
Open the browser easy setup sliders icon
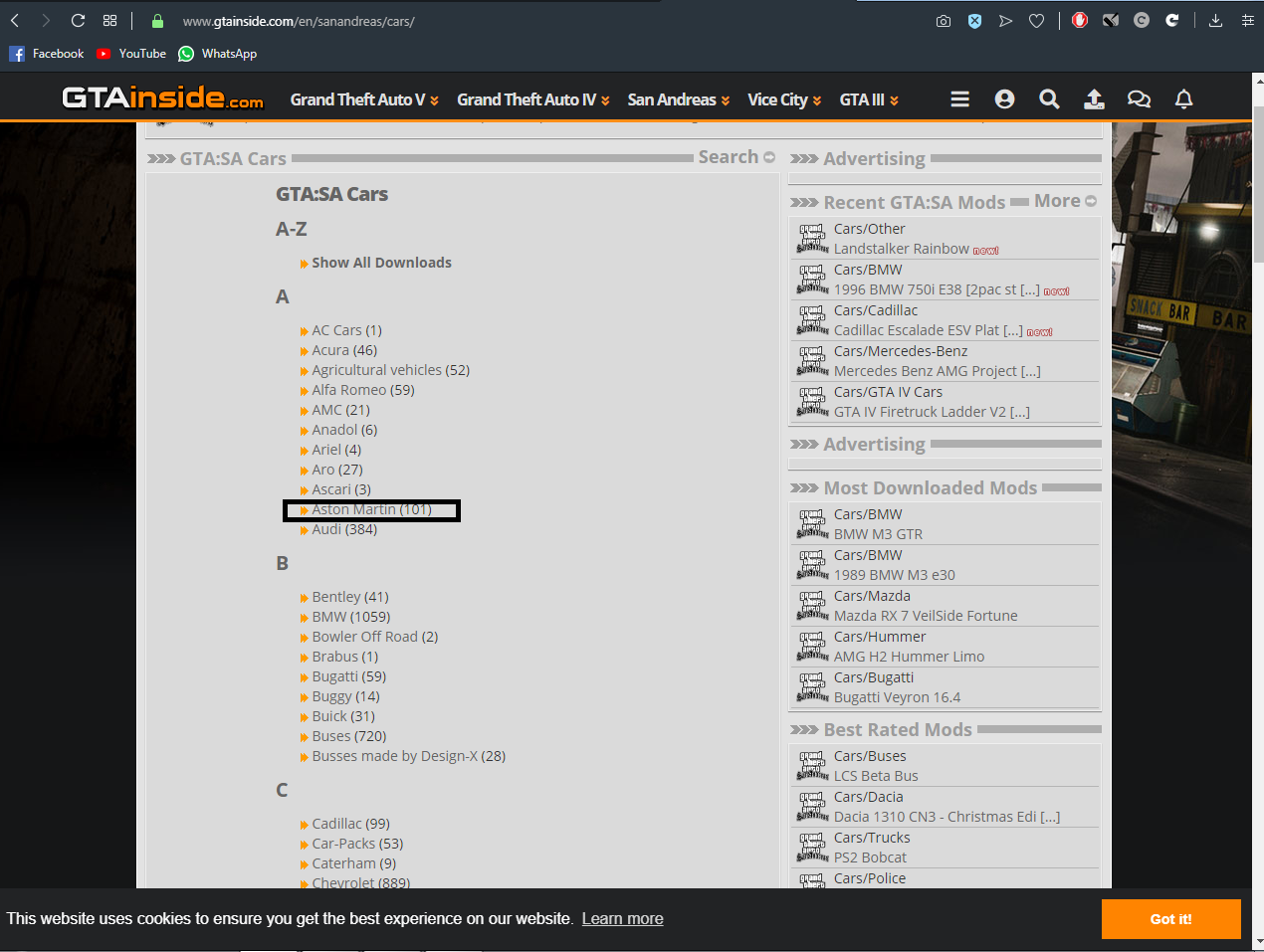tap(1248, 20)
